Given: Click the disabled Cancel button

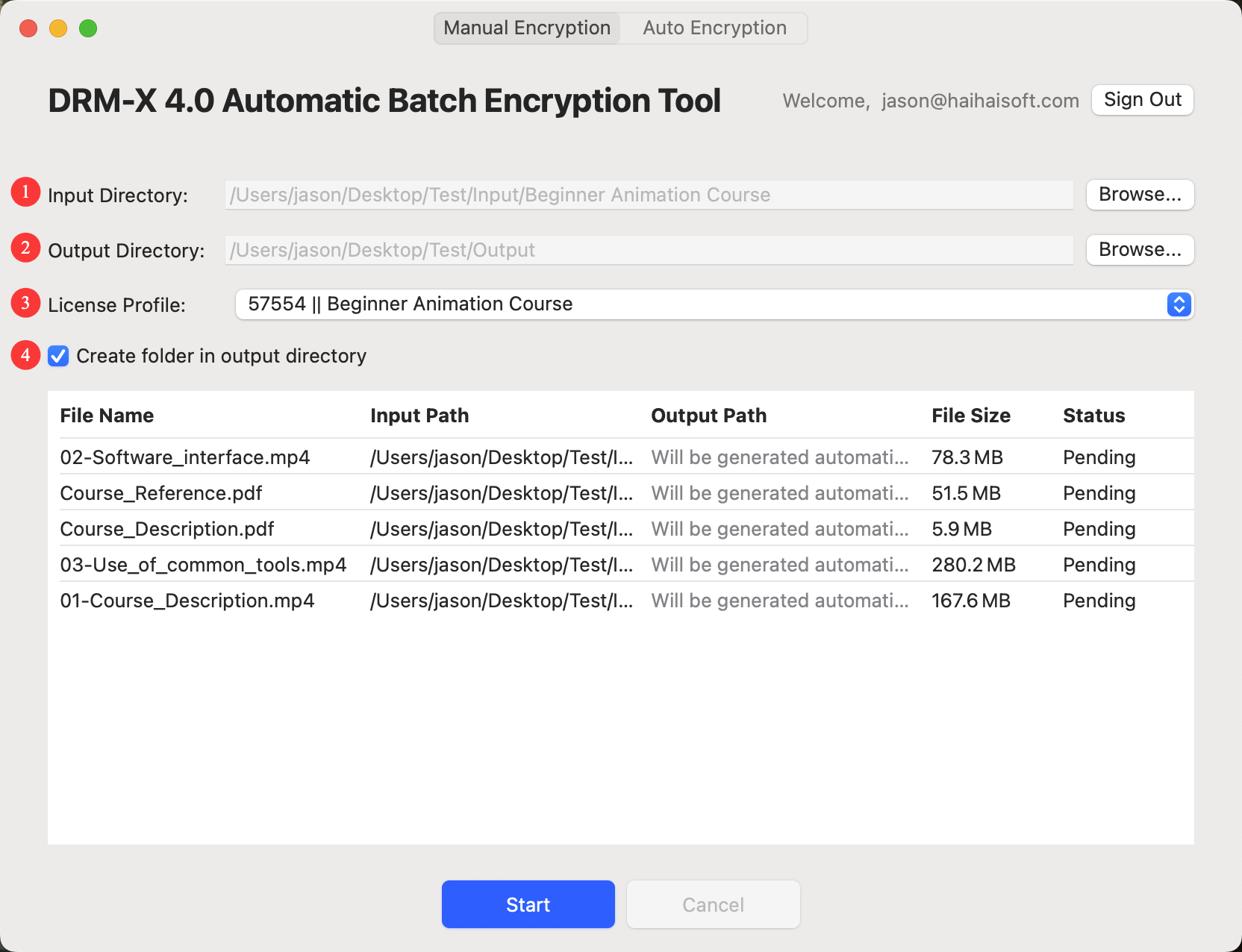Looking at the screenshot, I should click(714, 904).
